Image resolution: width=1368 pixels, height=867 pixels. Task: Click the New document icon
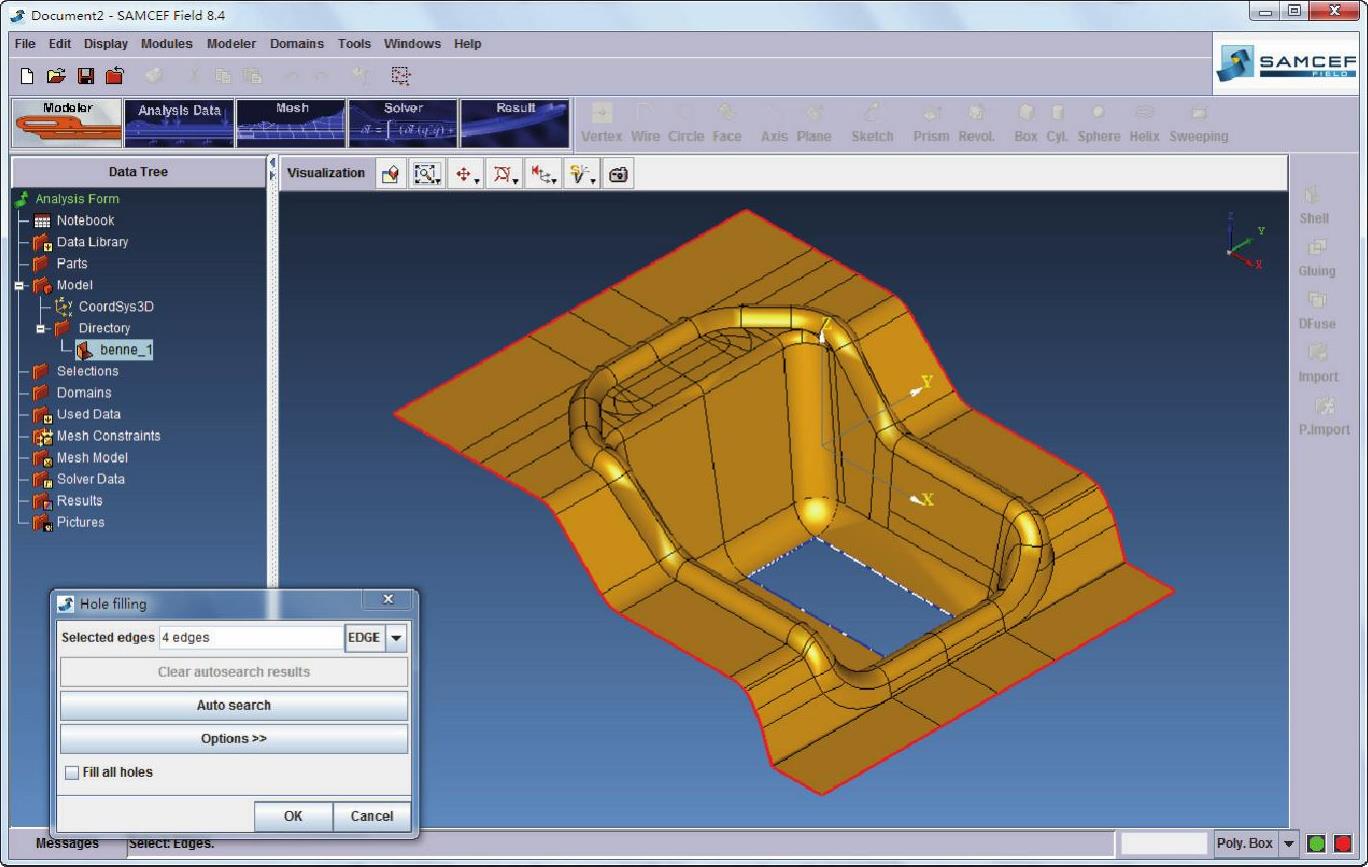(x=27, y=76)
